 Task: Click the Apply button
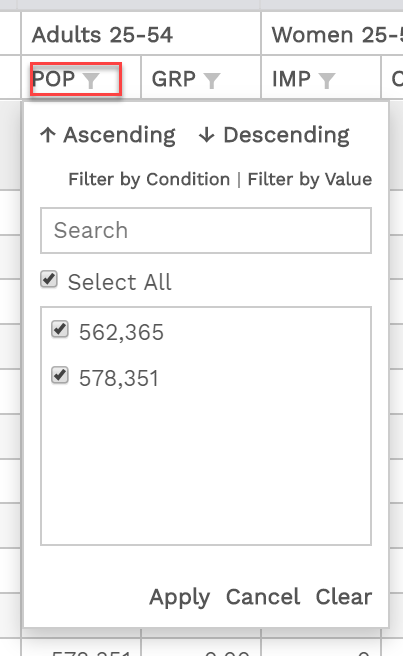click(x=180, y=597)
